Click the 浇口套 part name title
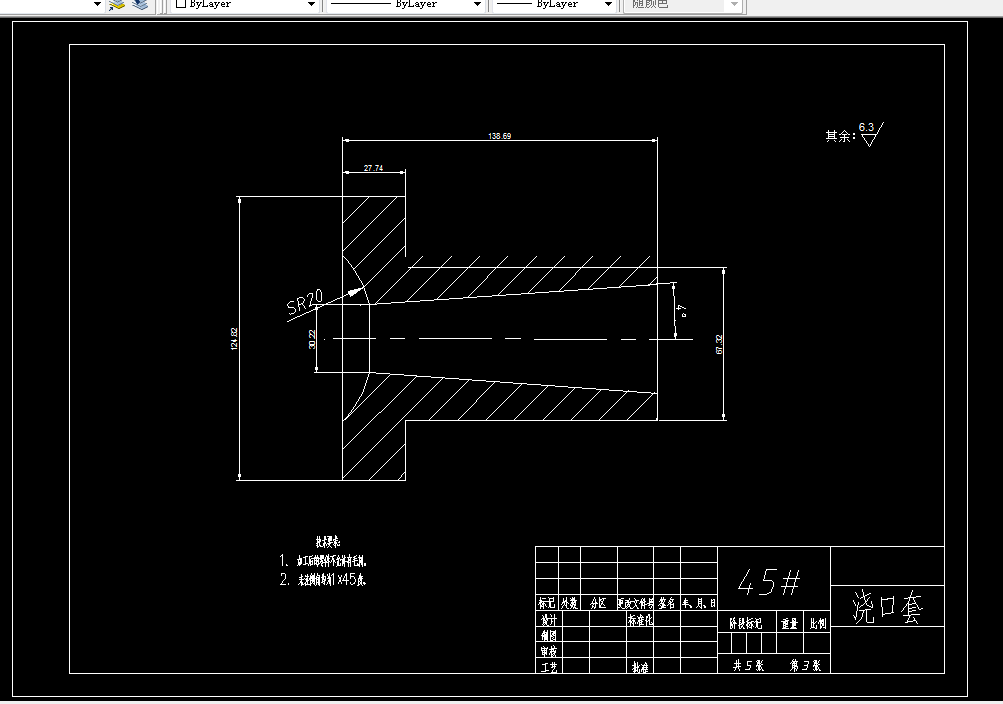 click(887, 607)
